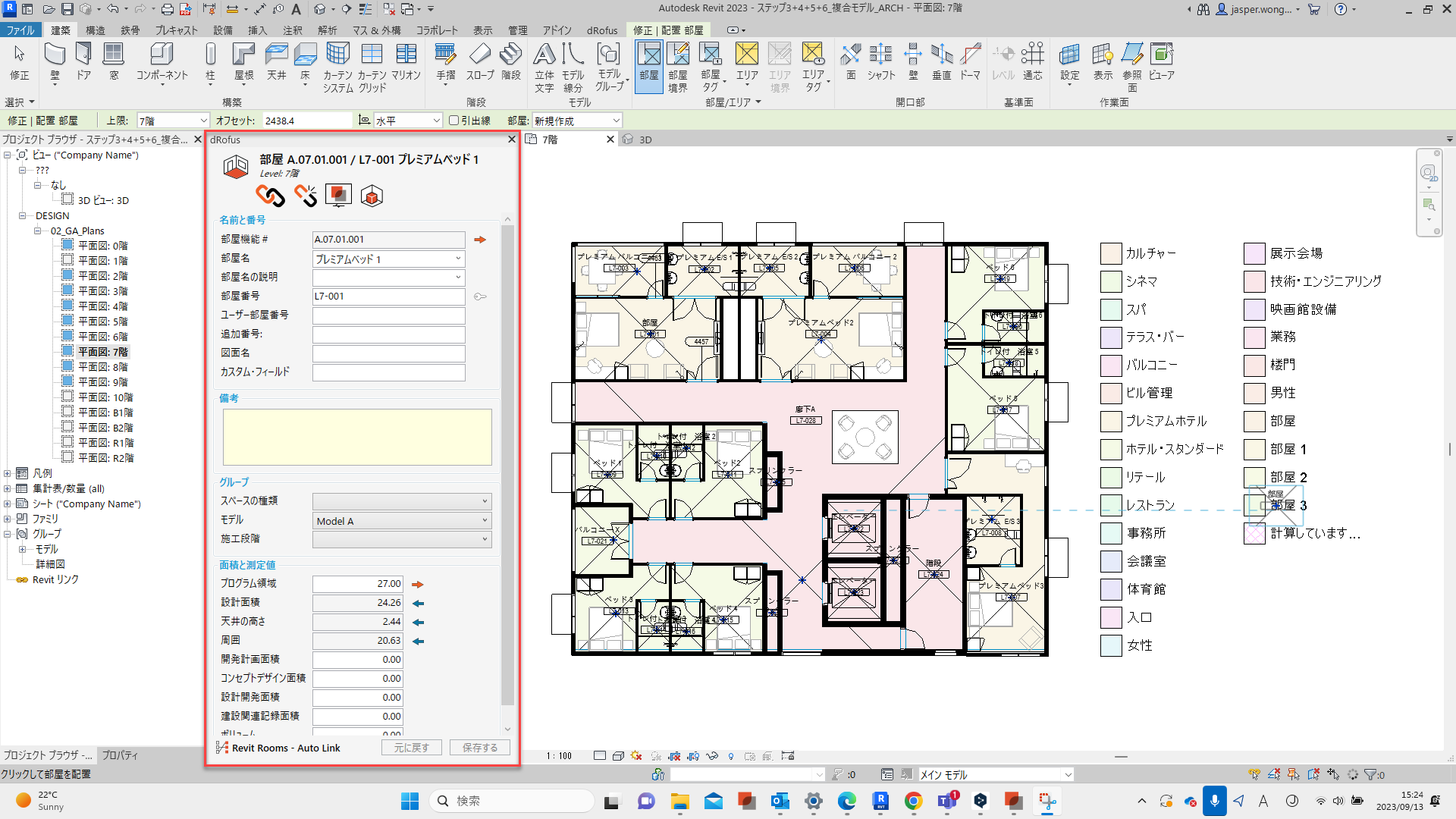Toggle checkbox for 平面図: 3階

tap(67, 290)
